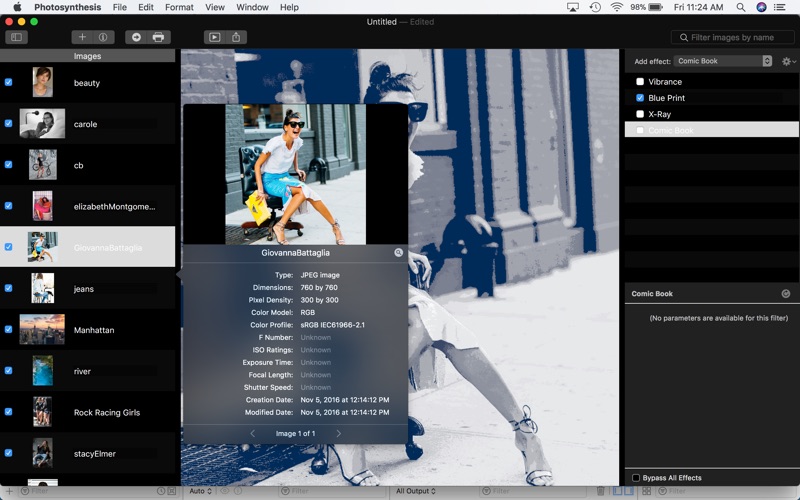The image size is (800, 500).
Task: Click the effects gear settings icon
Action: (x=788, y=61)
